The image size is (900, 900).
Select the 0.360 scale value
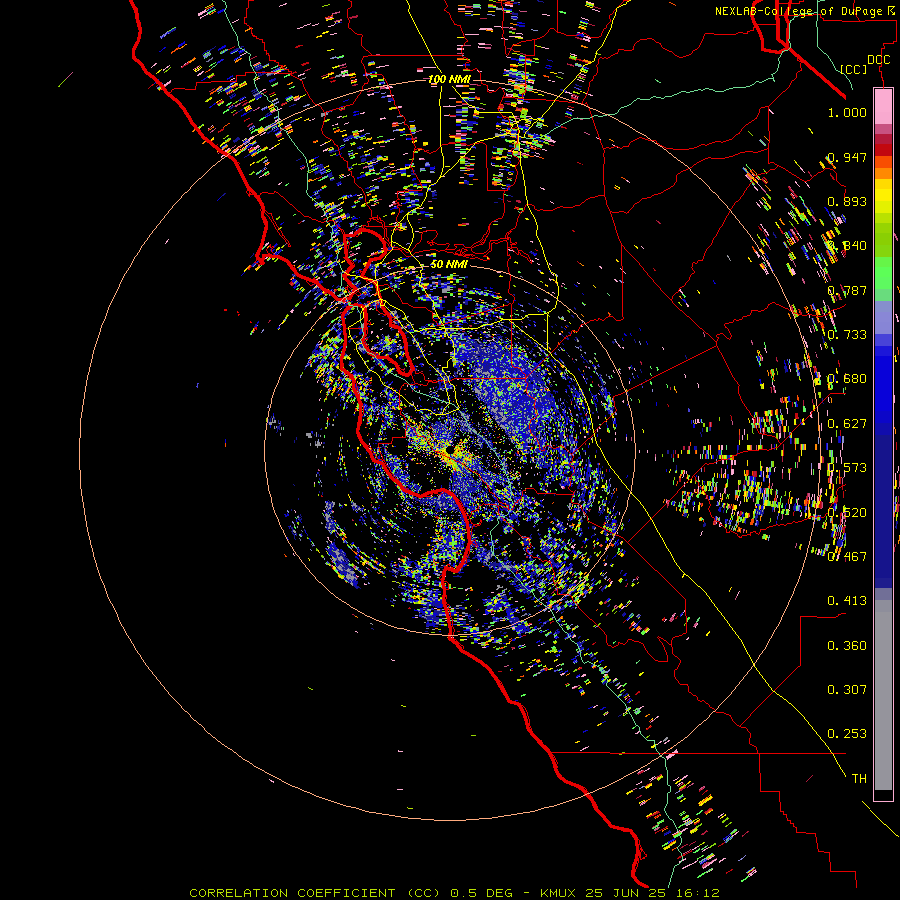pos(847,646)
